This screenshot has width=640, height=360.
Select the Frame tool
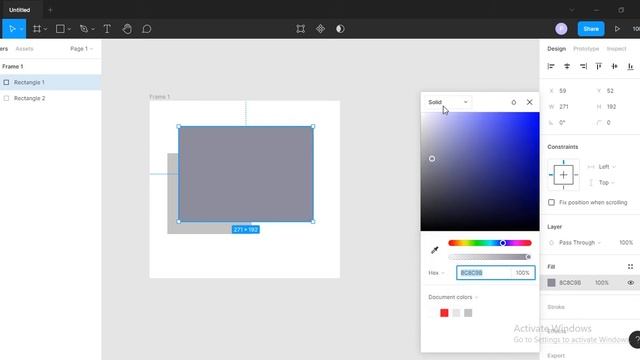pos(37,29)
